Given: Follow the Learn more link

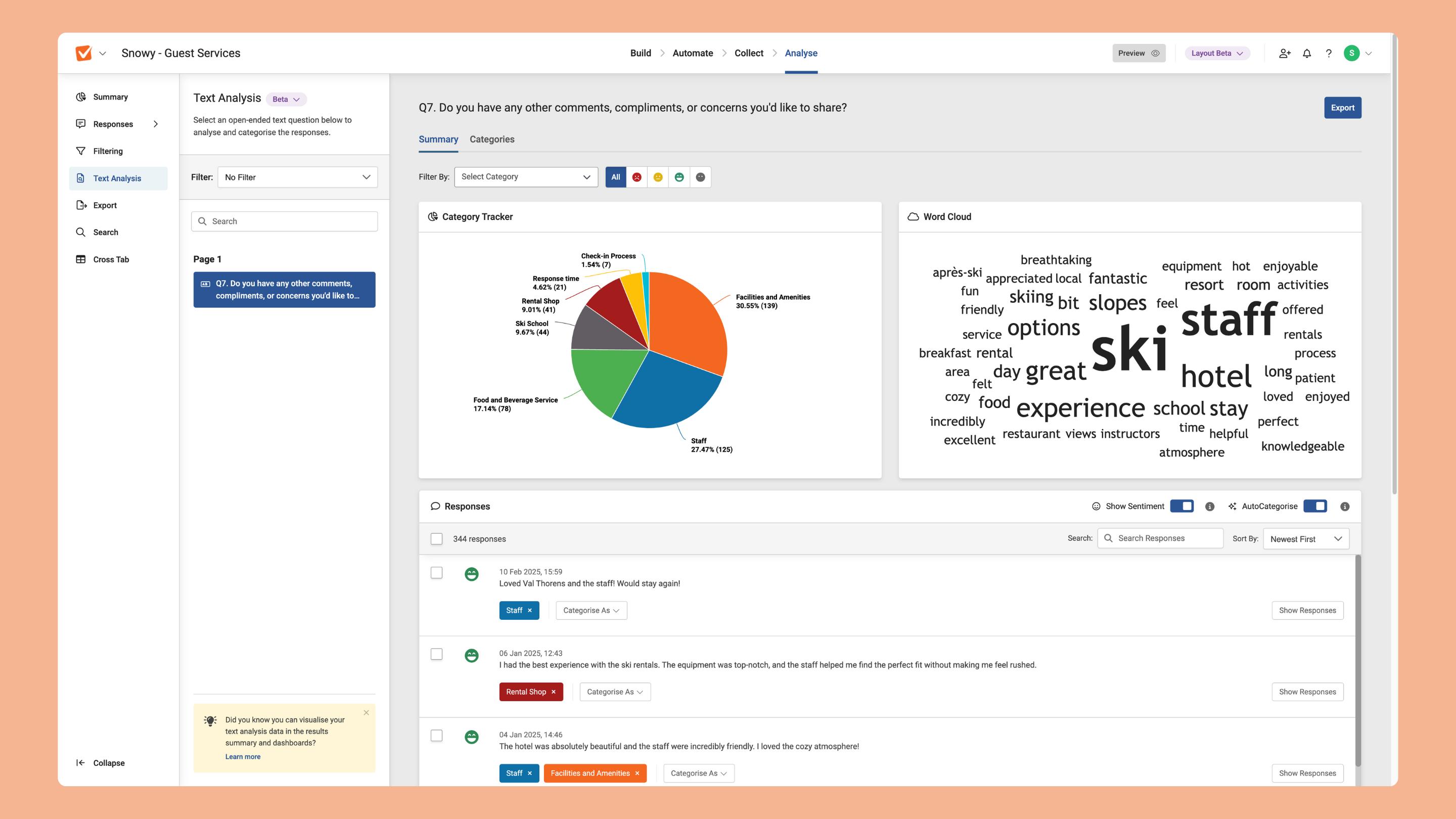Looking at the screenshot, I should (243, 757).
